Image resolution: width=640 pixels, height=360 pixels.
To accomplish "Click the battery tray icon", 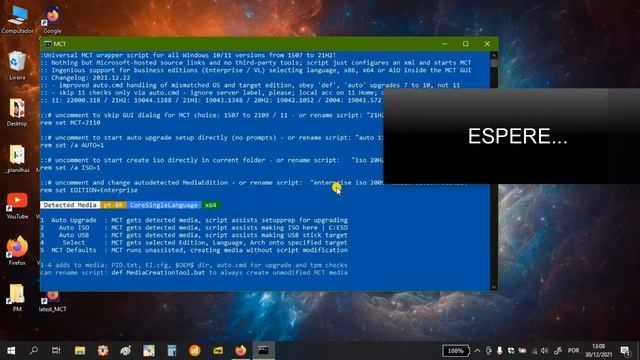I will pos(522,351).
